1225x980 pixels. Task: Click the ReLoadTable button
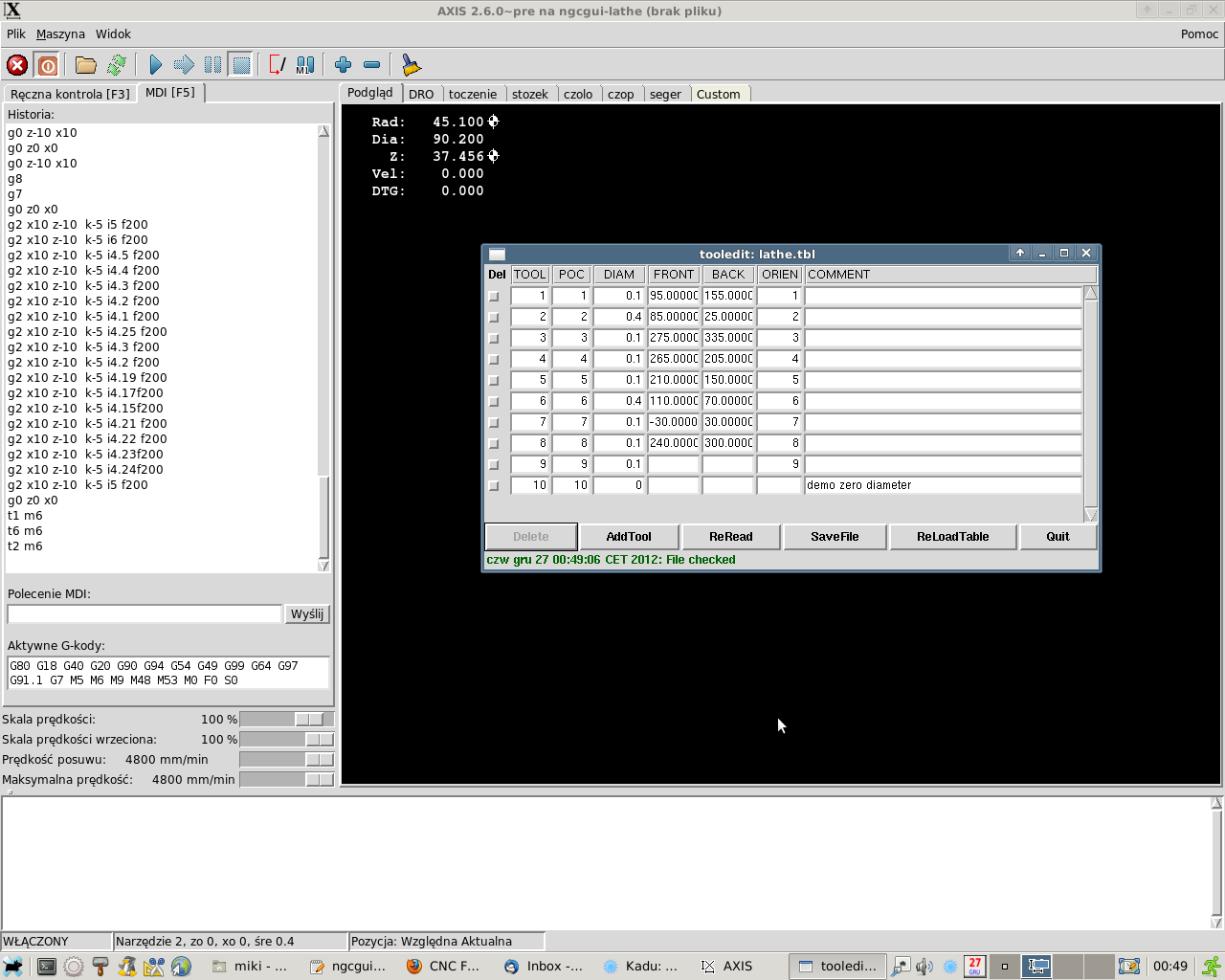coord(953,537)
